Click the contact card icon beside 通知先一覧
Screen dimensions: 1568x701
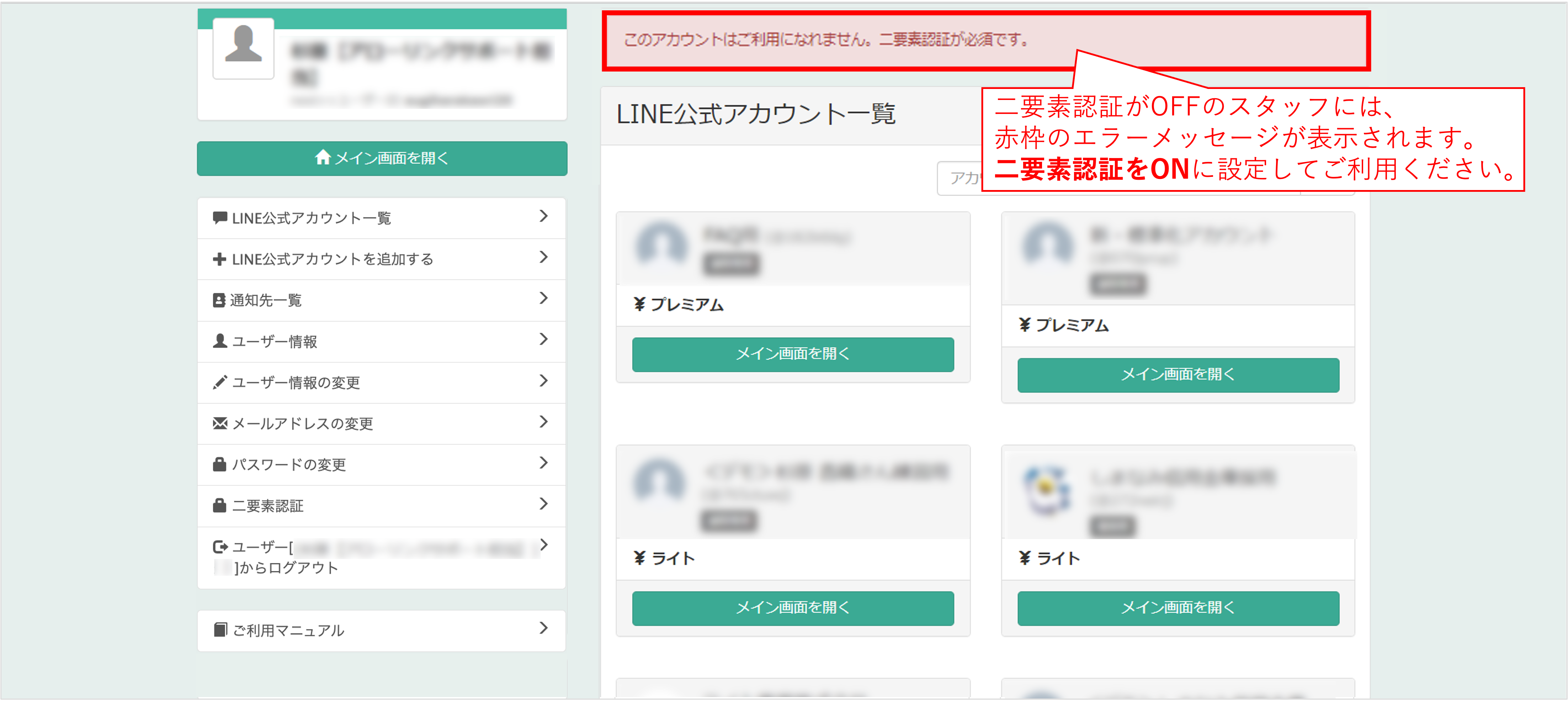click(218, 300)
